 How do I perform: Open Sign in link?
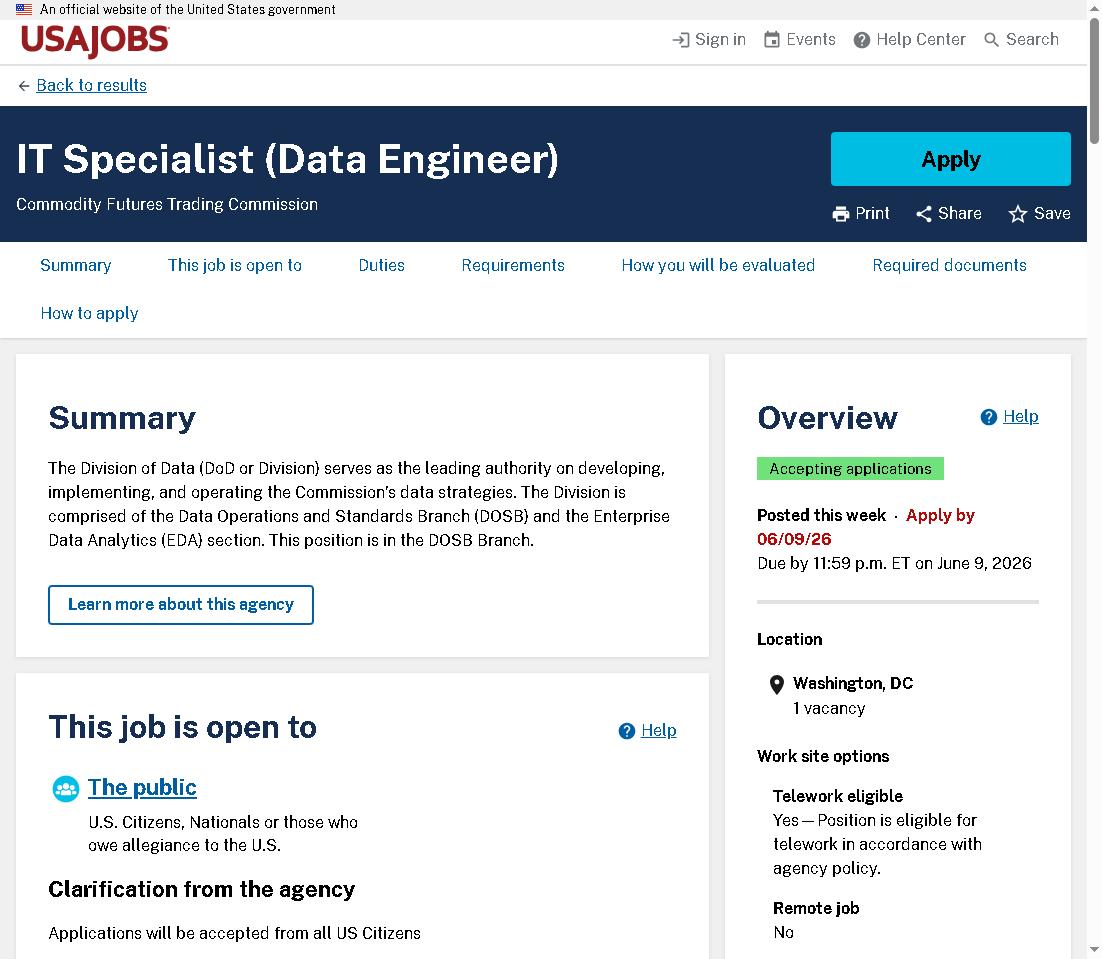[x=720, y=39]
